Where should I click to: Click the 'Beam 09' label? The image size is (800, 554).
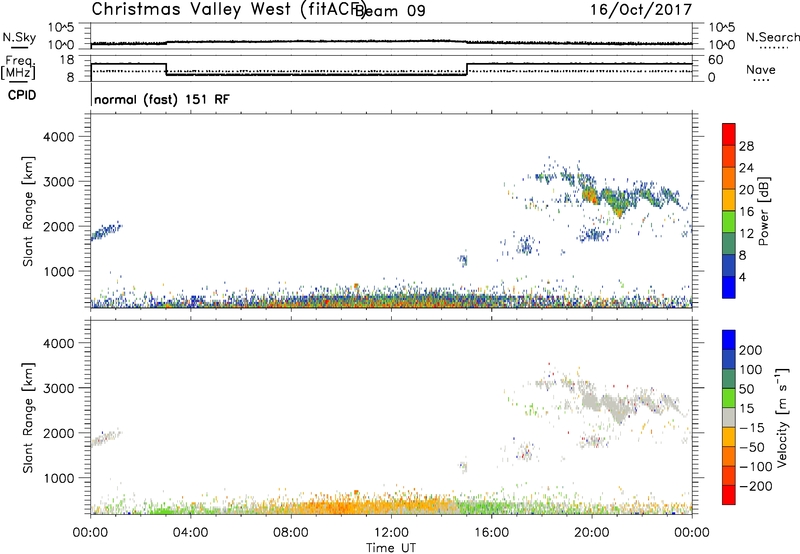(391, 11)
